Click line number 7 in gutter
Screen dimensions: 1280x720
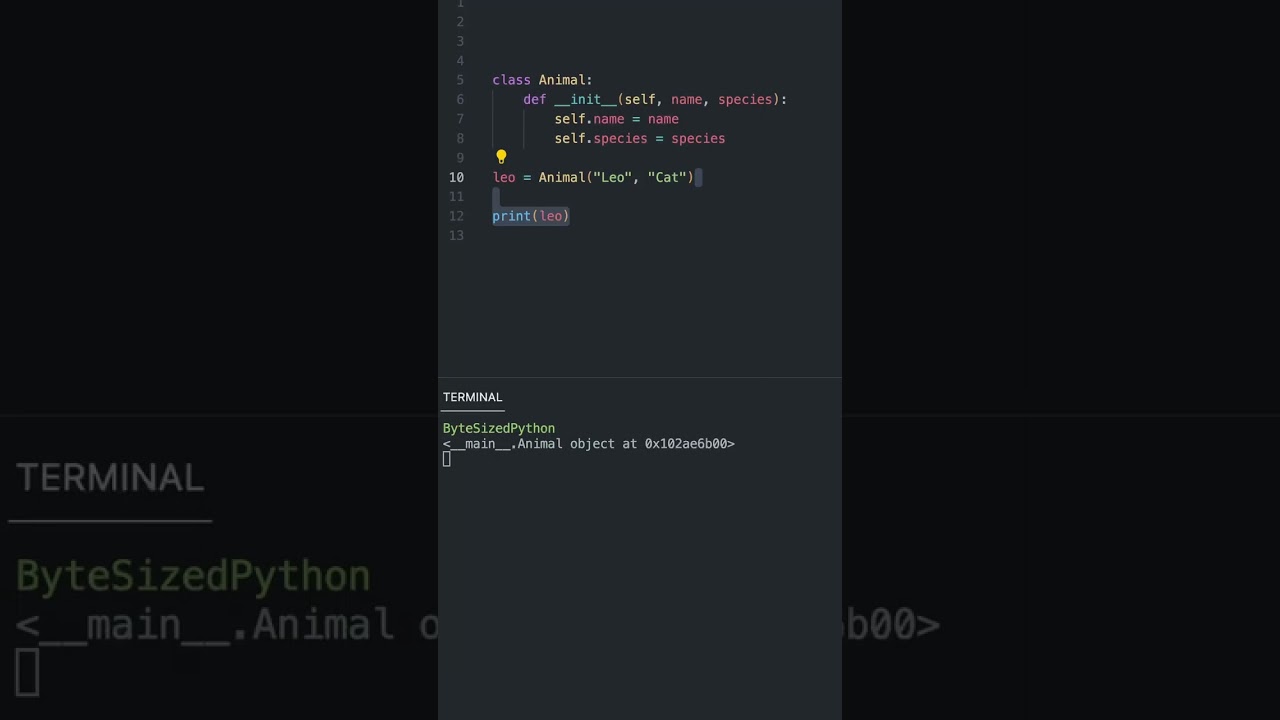click(460, 119)
